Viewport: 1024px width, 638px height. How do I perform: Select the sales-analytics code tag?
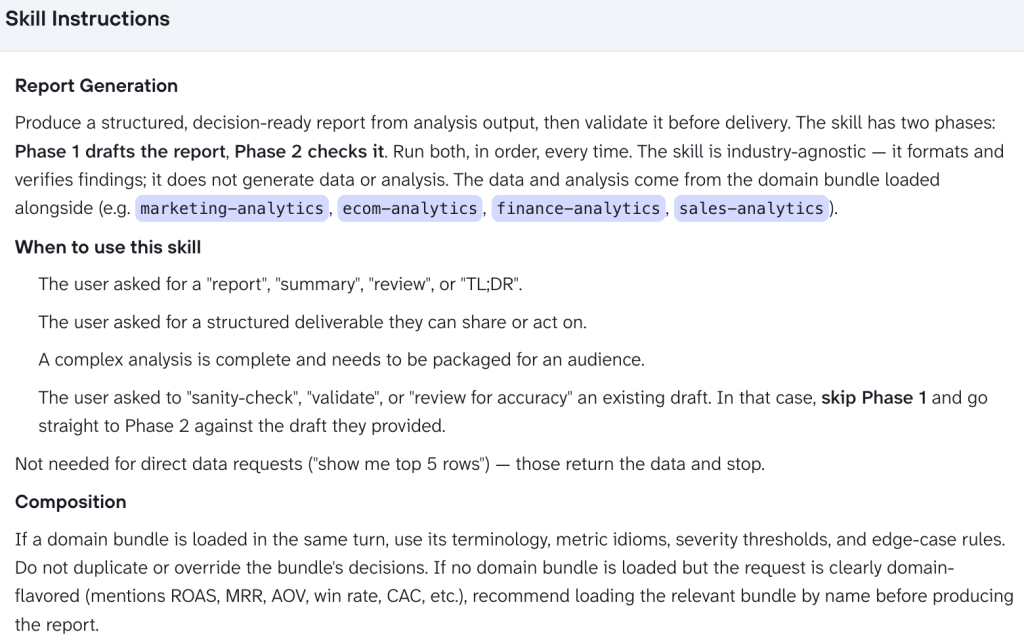(x=751, y=208)
